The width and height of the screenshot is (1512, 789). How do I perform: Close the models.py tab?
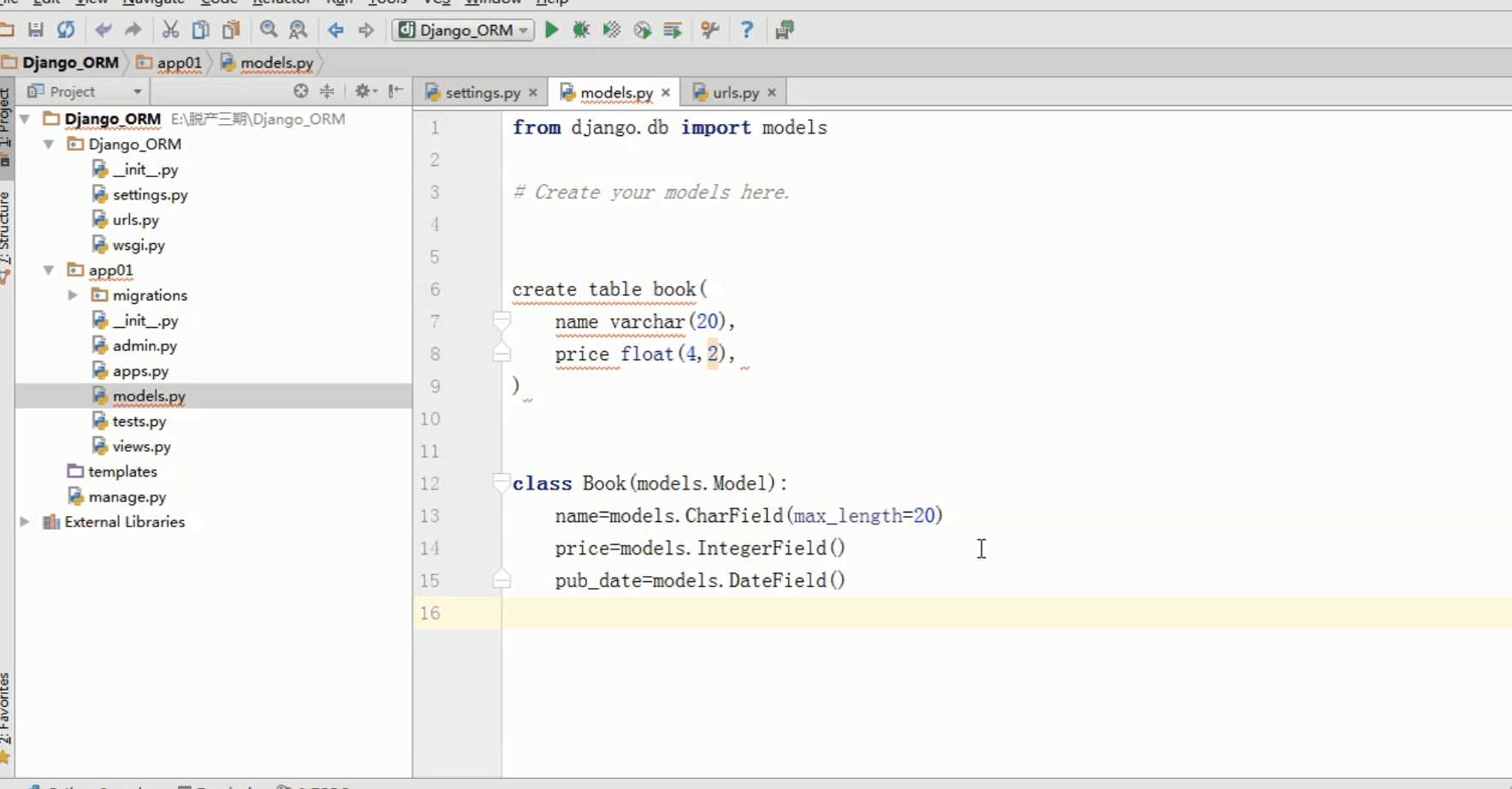click(x=666, y=92)
